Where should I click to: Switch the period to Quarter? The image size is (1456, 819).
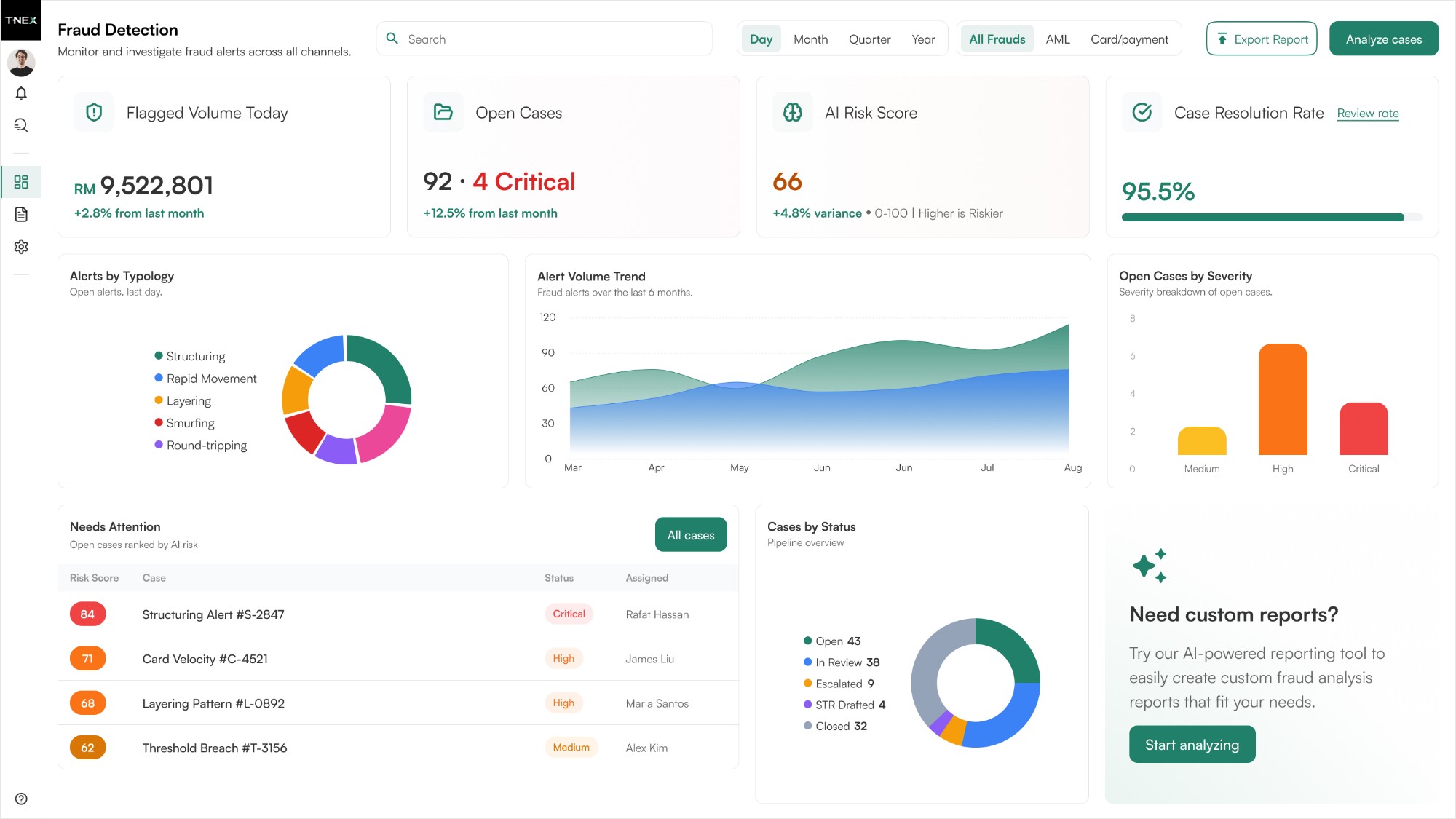tap(869, 39)
